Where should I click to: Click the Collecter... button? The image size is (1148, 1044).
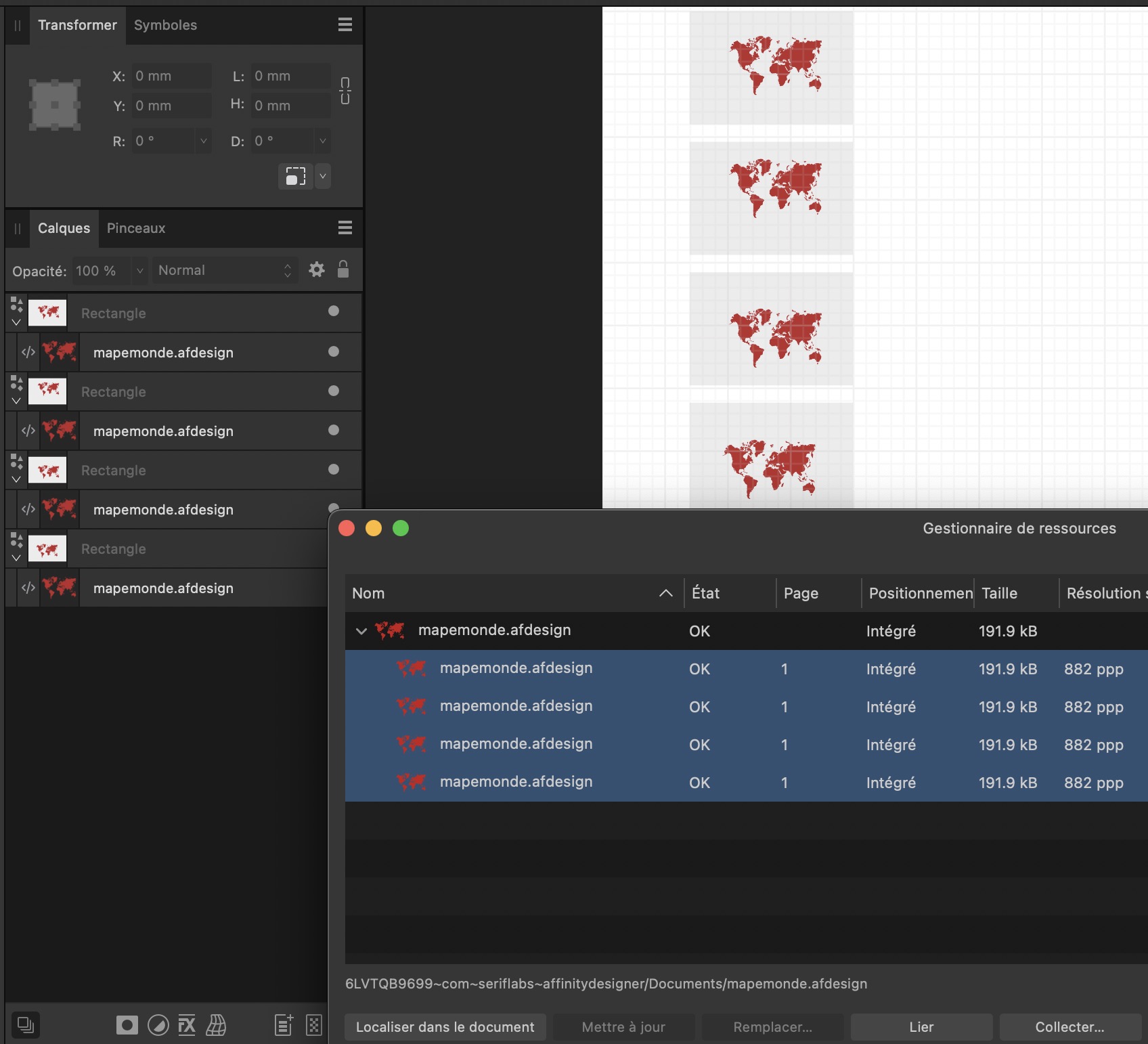click(1070, 1027)
